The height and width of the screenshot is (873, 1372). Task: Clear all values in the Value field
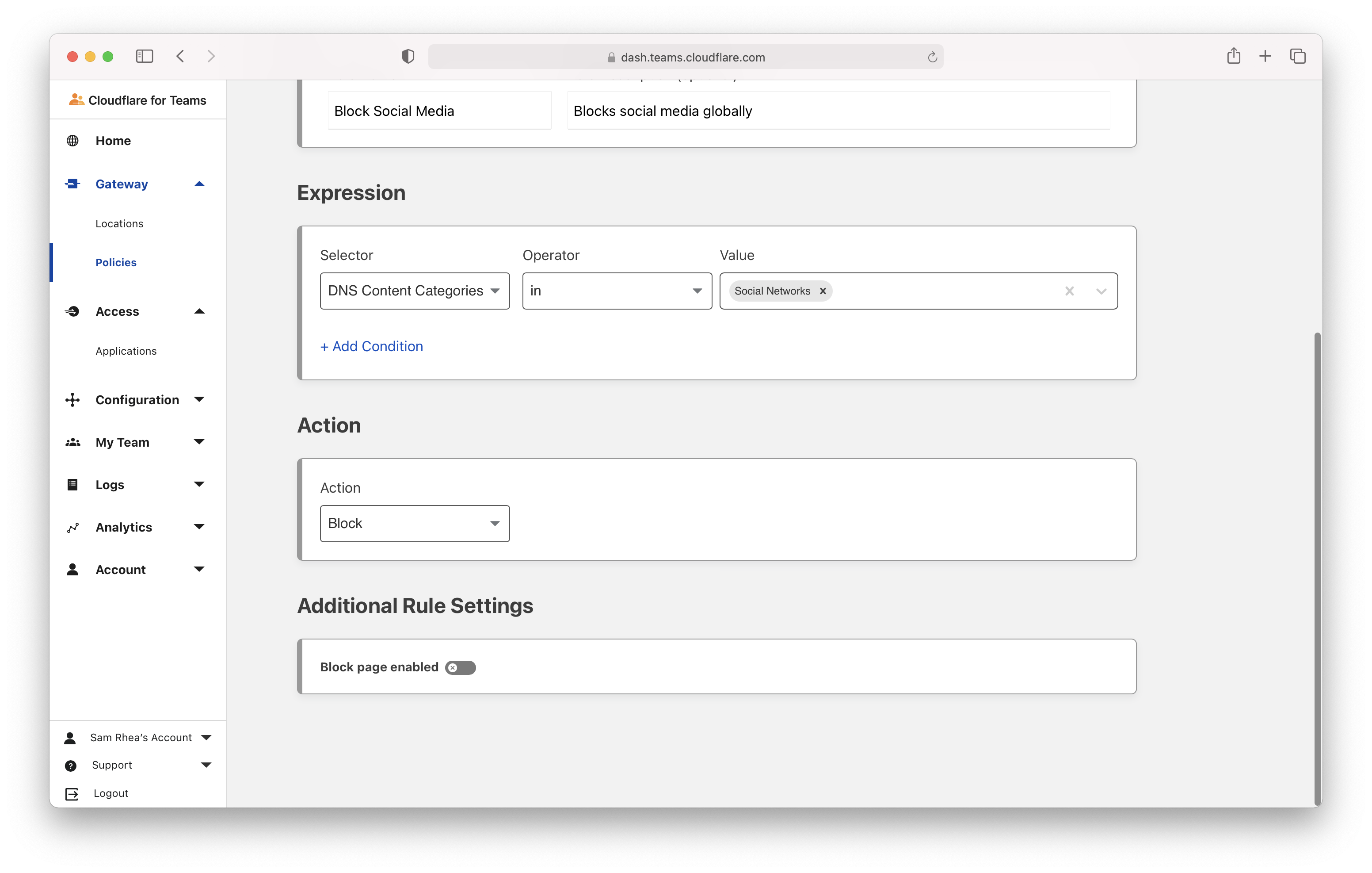1070,291
